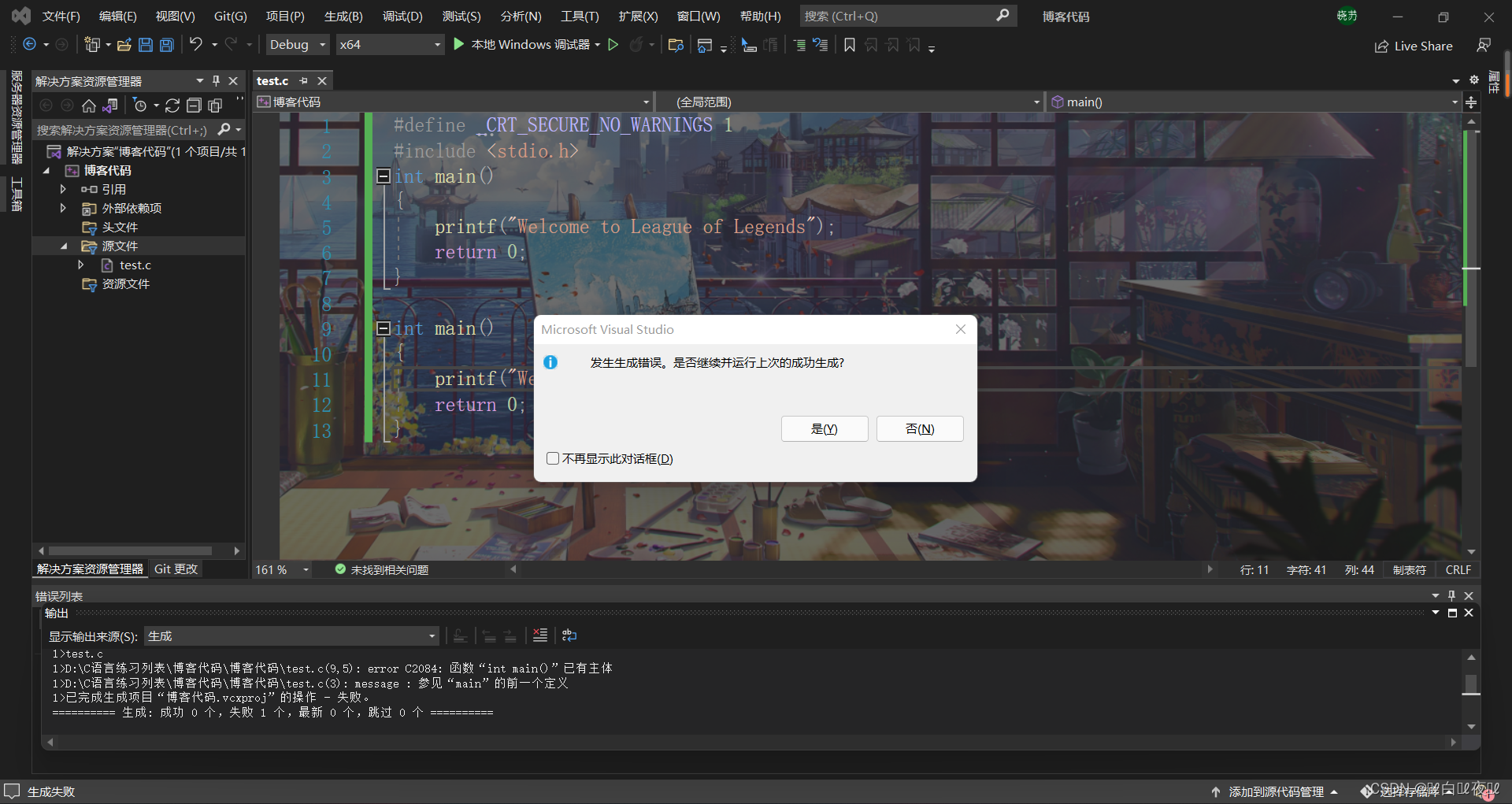Screen dimensions: 1512x804
Task: Open 调试(D) menu
Action: [402, 16]
